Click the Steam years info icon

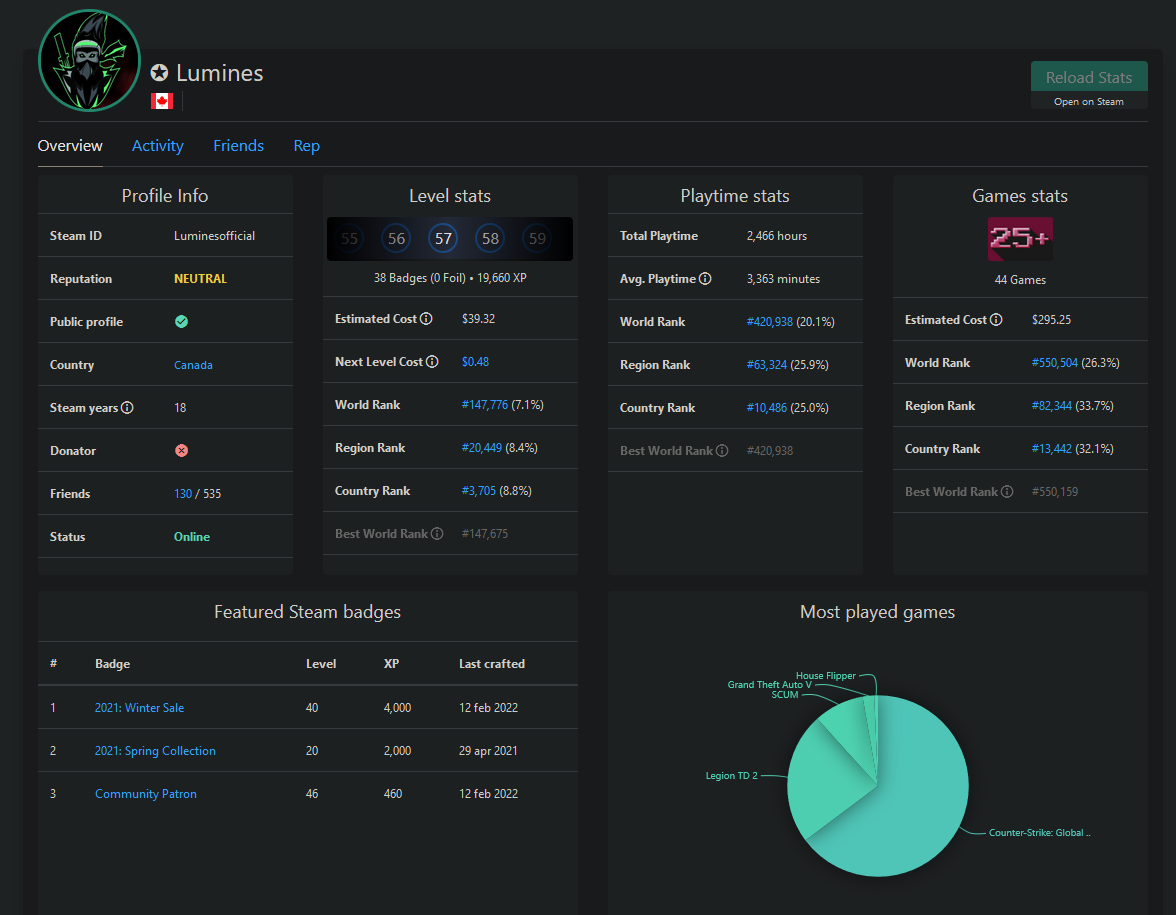click(x=128, y=407)
